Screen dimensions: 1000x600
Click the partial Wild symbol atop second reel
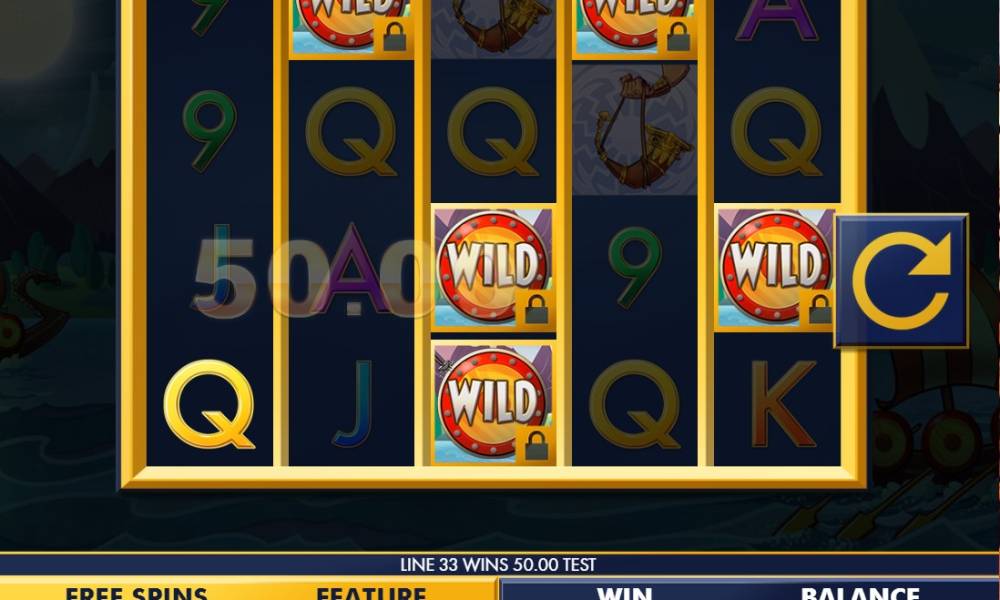click(351, 29)
